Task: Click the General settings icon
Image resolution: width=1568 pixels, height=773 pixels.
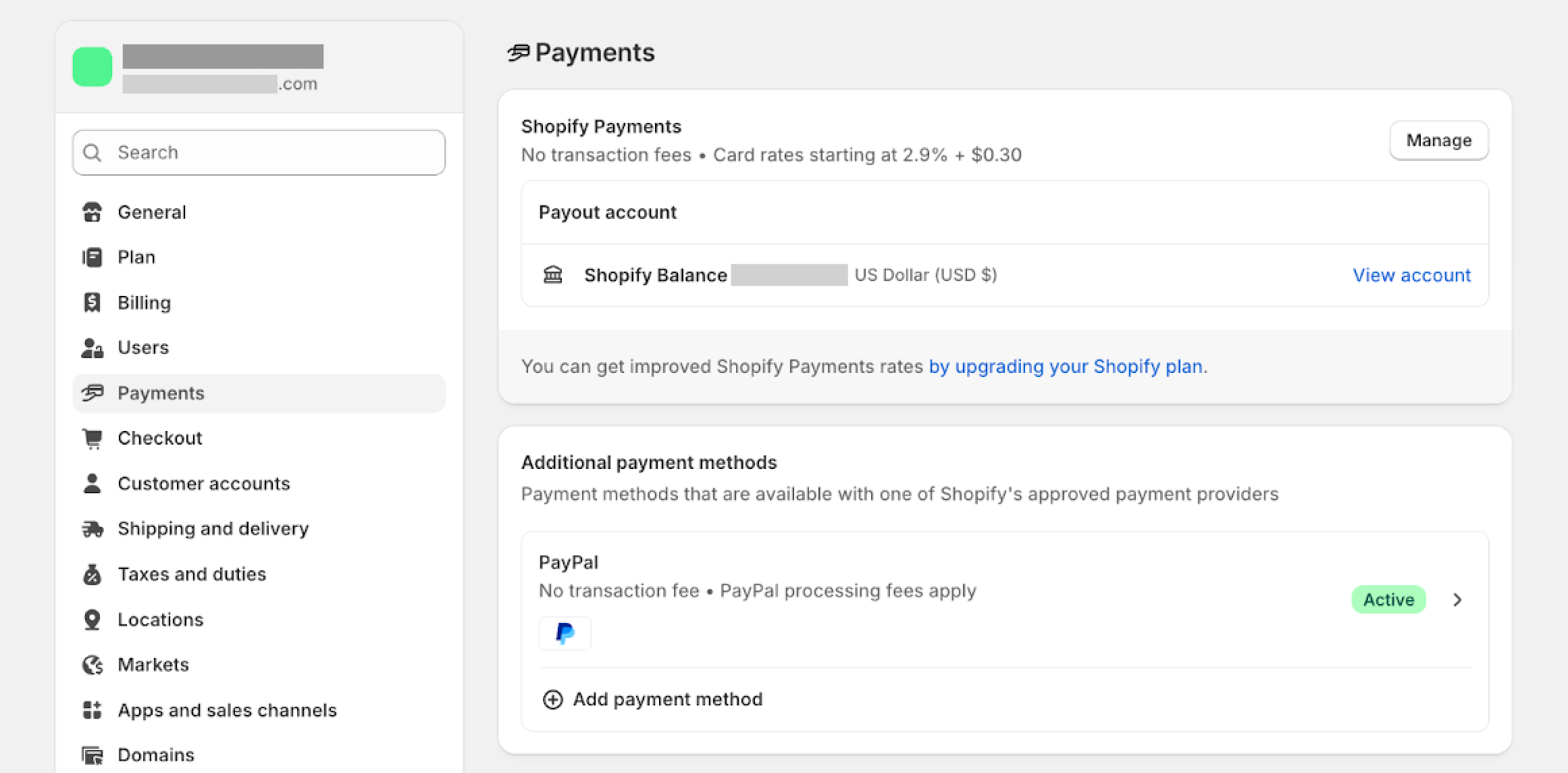Action: [x=93, y=211]
